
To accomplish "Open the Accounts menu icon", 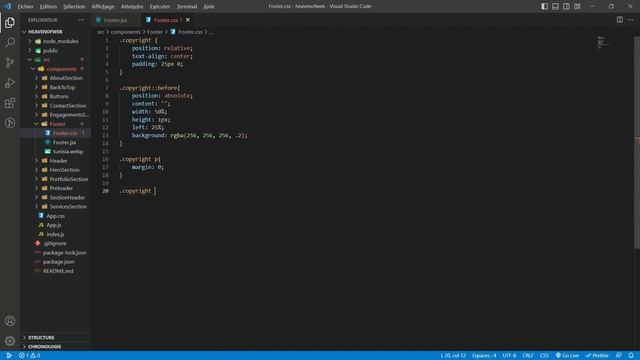I will [10, 321].
